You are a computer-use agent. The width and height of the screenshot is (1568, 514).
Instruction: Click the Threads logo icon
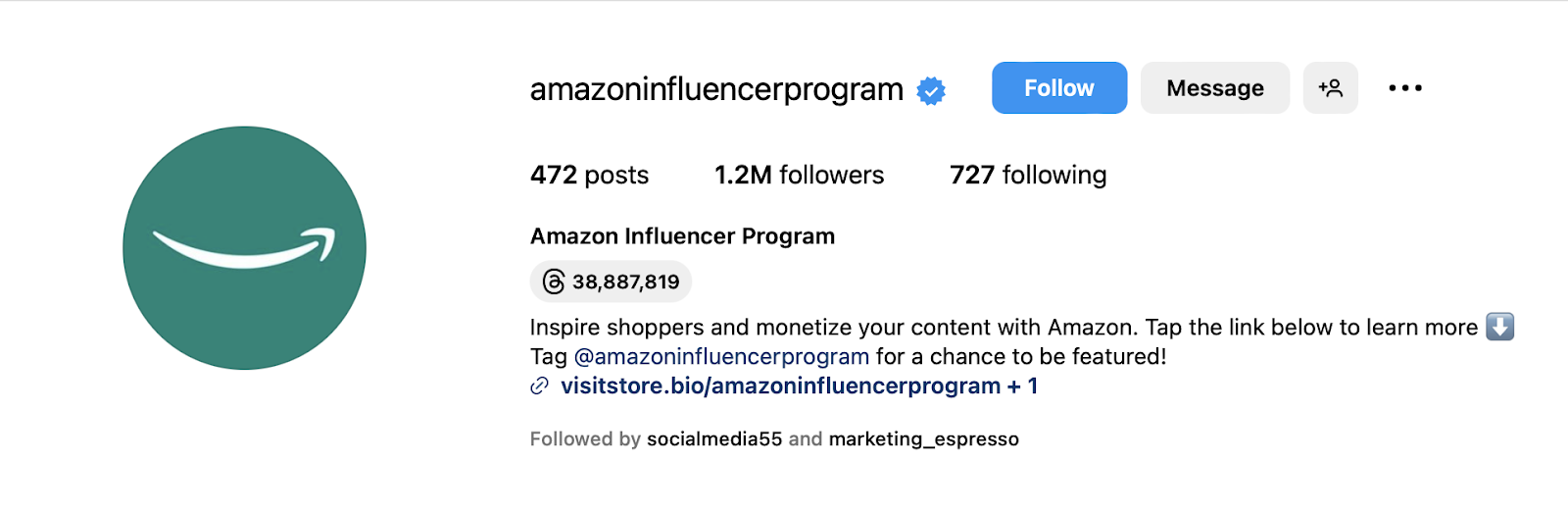[554, 283]
